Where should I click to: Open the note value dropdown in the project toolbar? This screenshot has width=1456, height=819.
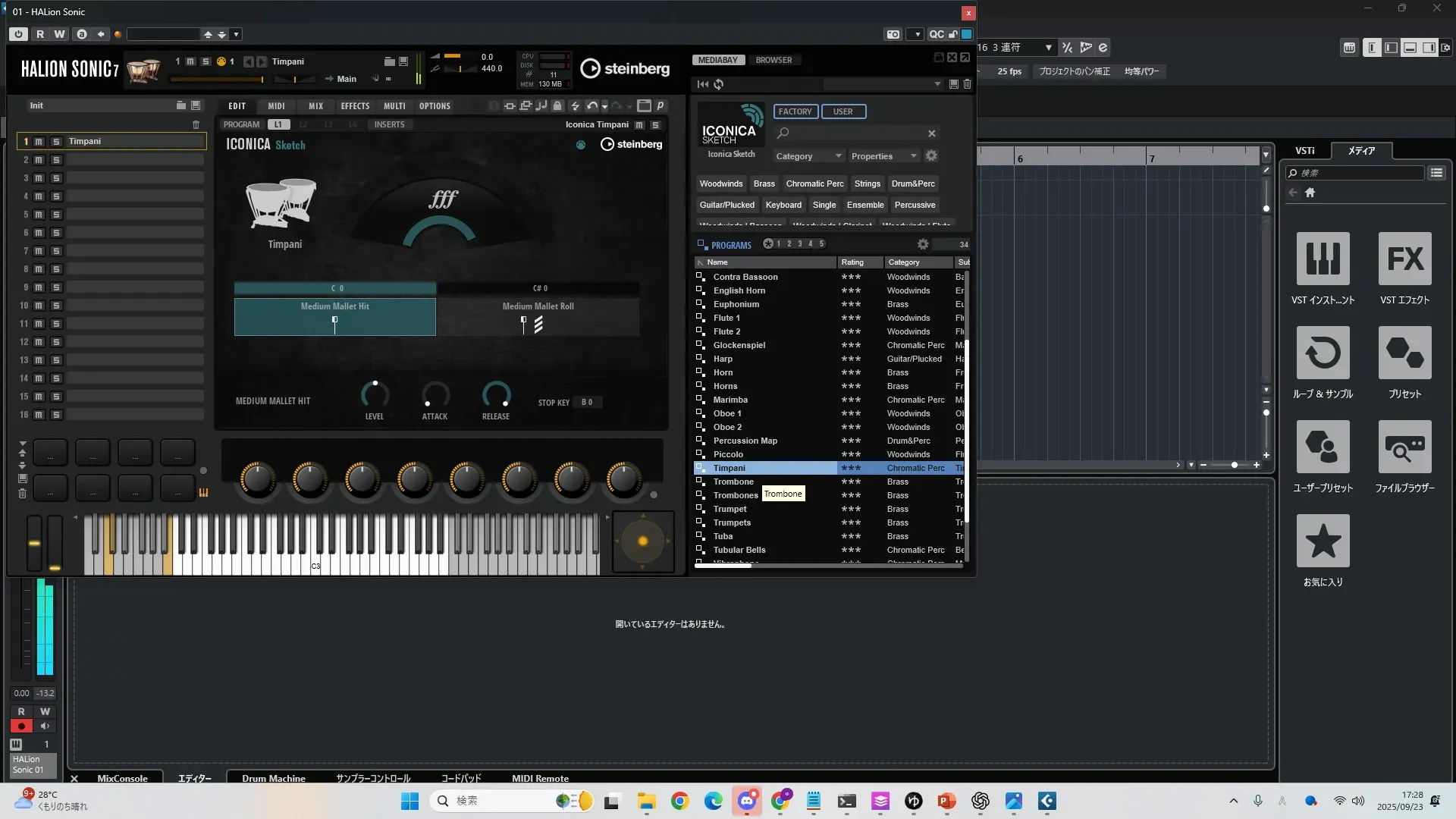1048,48
